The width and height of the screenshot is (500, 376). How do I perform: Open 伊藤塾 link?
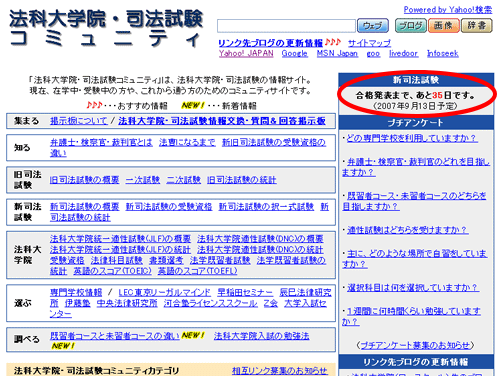(77, 303)
